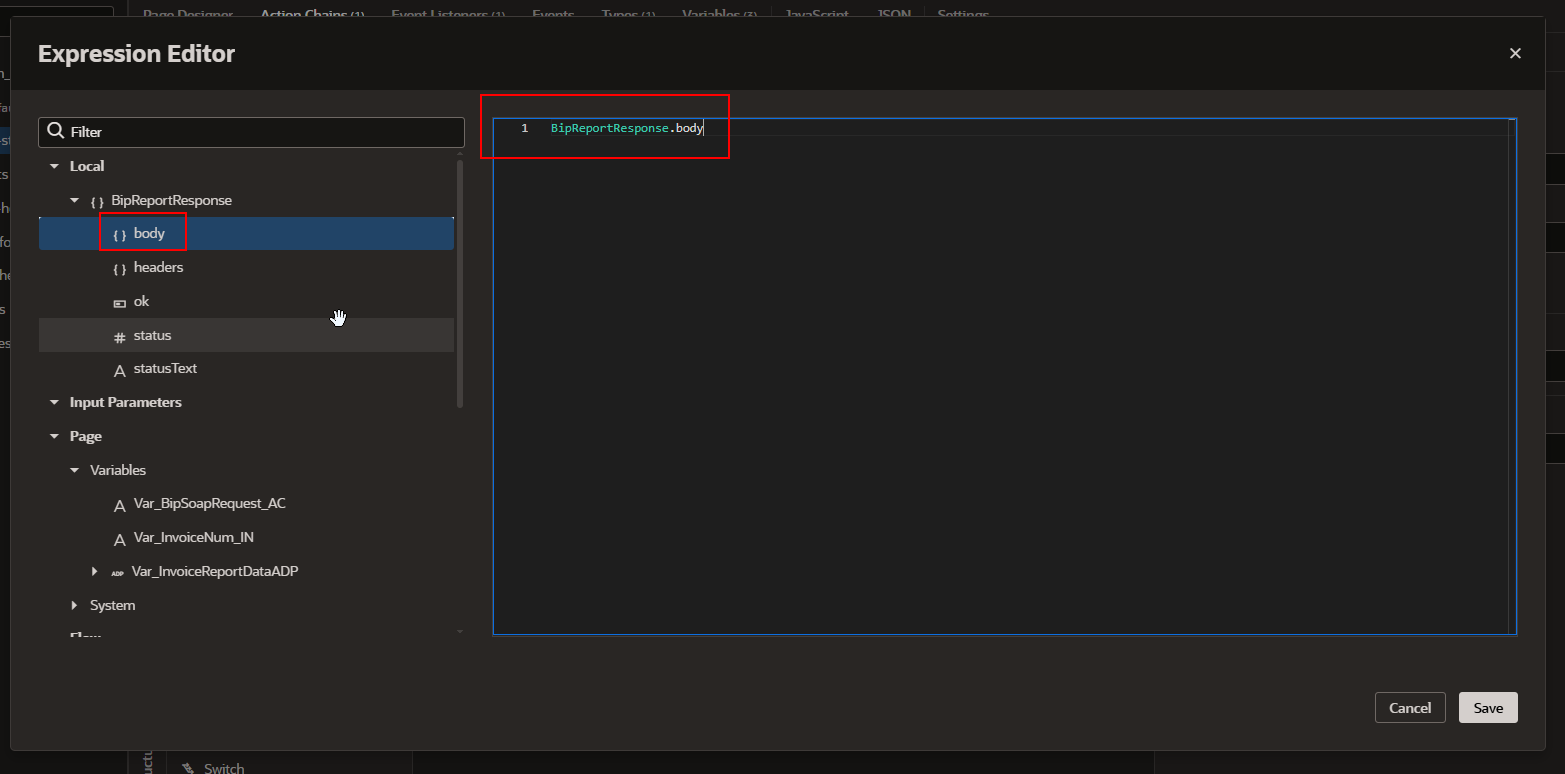Click the object icon beside headers
The width and height of the screenshot is (1565, 774).
click(120, 269)
